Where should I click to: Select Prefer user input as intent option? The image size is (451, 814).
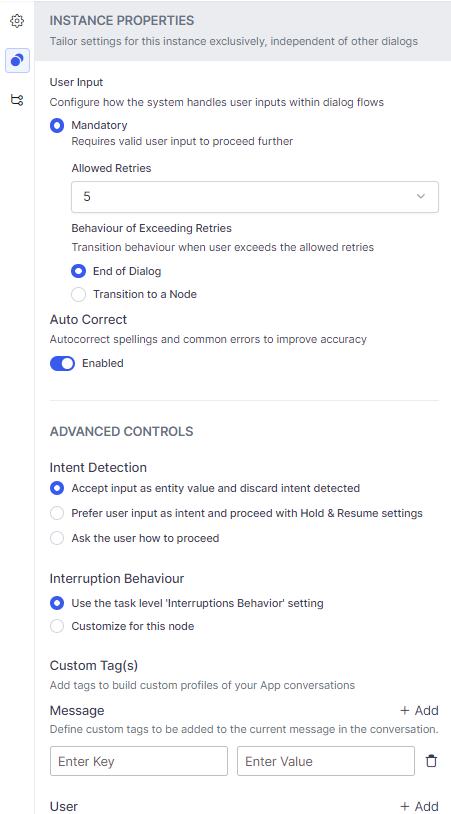pos(57,513)
